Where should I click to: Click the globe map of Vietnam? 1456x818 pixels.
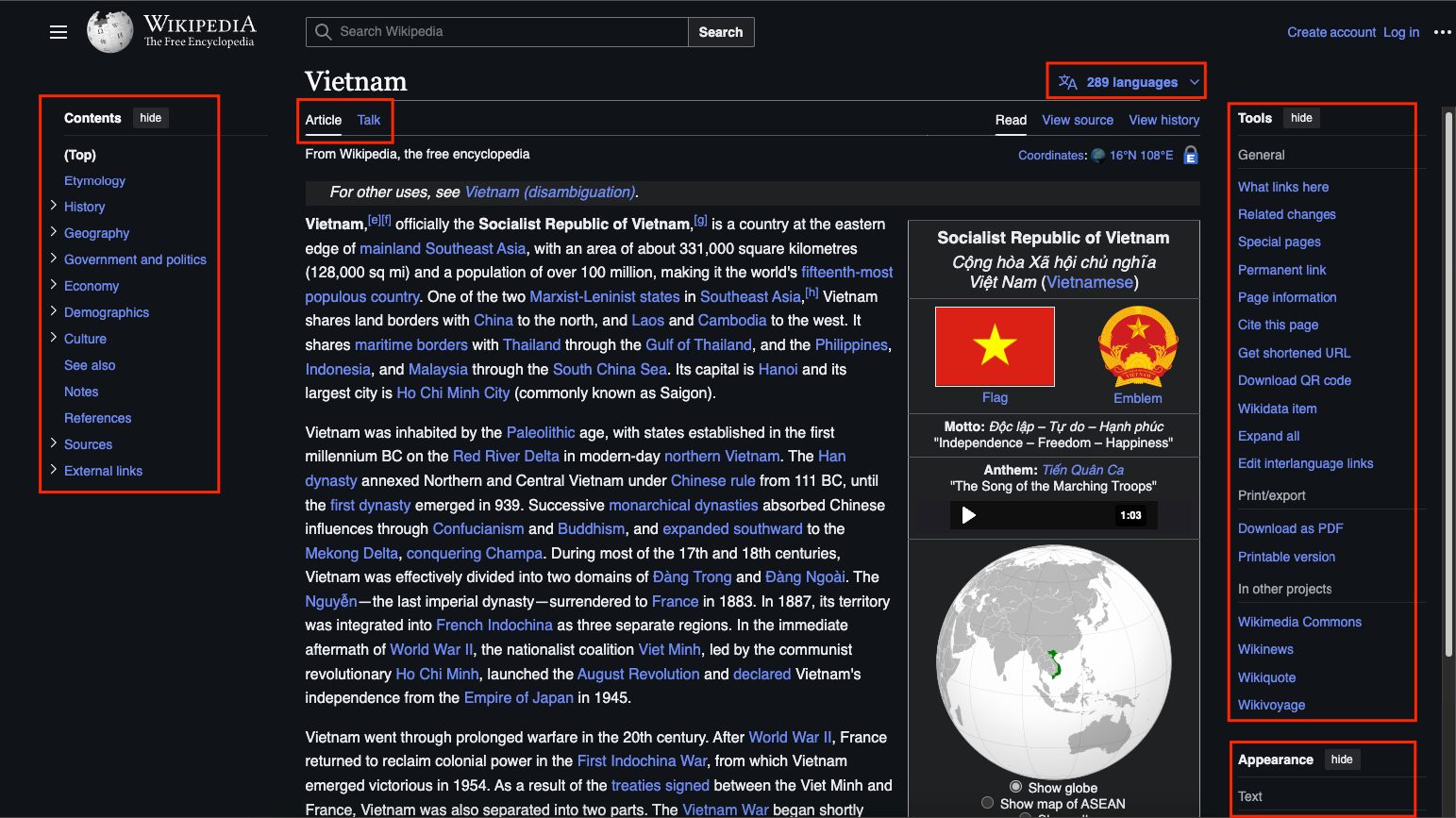pos(1053,660)
